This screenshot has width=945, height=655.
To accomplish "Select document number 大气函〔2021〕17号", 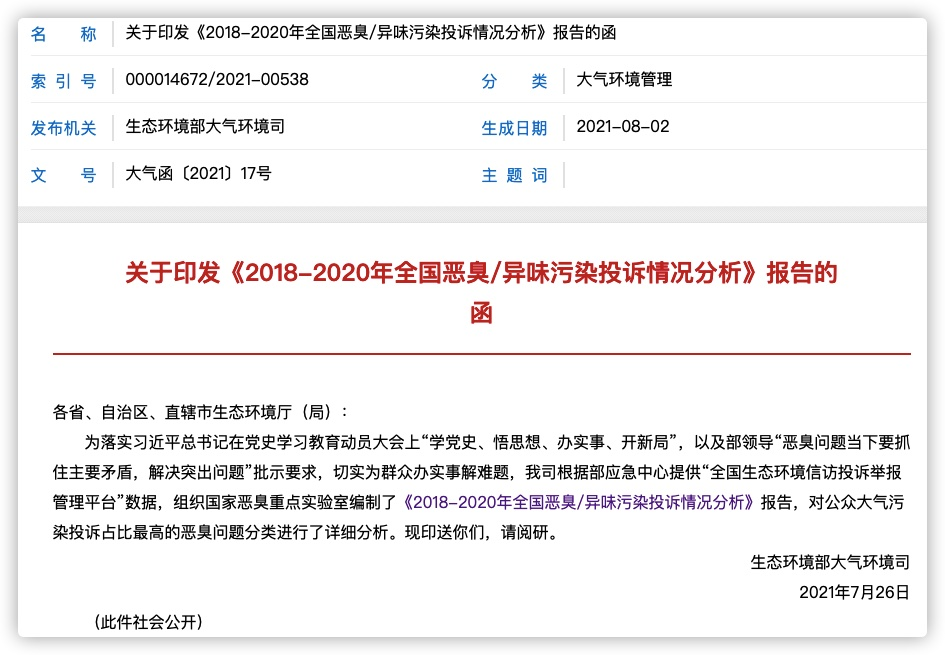I will pyautogui.click(x=198, y=174).
